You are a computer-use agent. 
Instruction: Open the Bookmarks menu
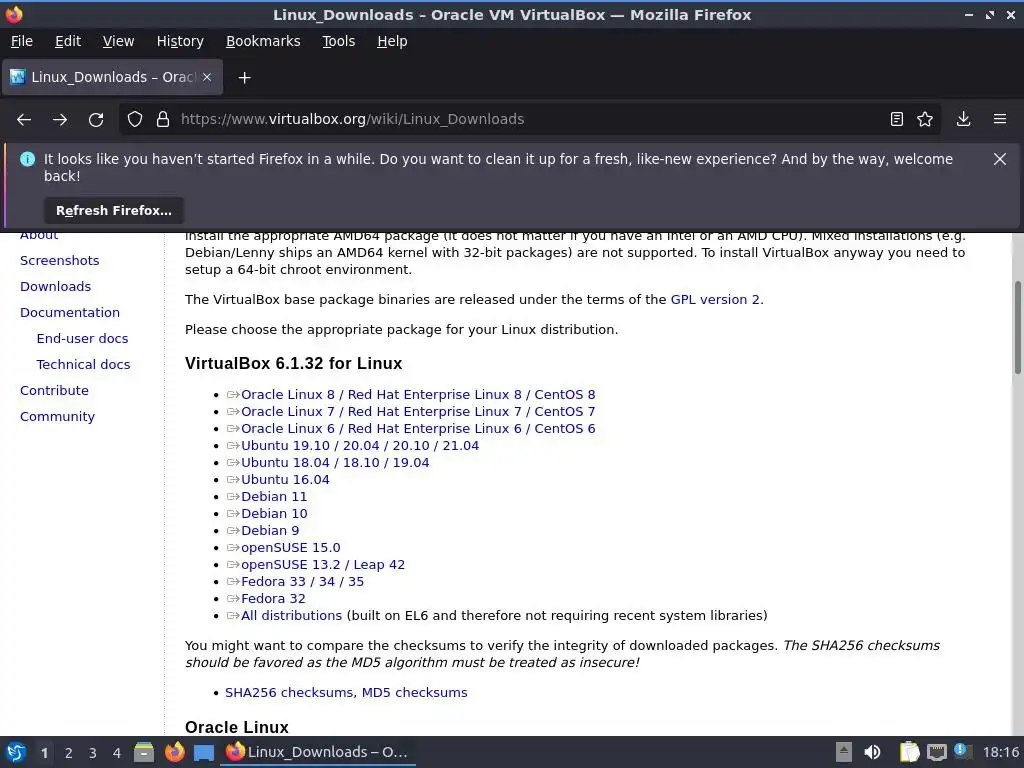[263, 41]
